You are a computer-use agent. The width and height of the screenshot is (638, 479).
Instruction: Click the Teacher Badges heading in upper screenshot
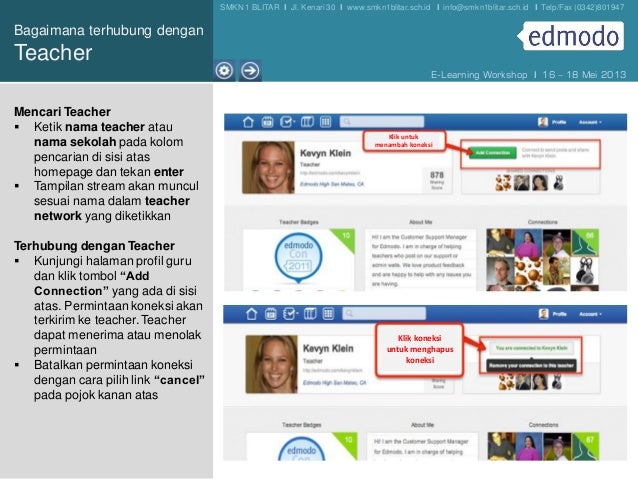coord(299,222)
